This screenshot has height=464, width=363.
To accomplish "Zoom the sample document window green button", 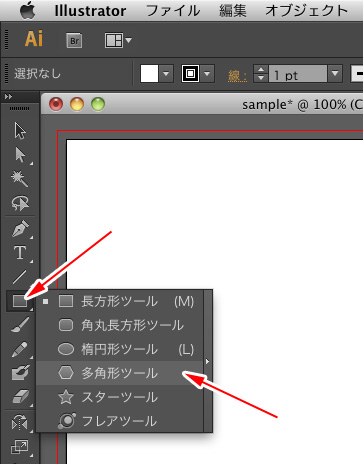I will coord(98,104).
